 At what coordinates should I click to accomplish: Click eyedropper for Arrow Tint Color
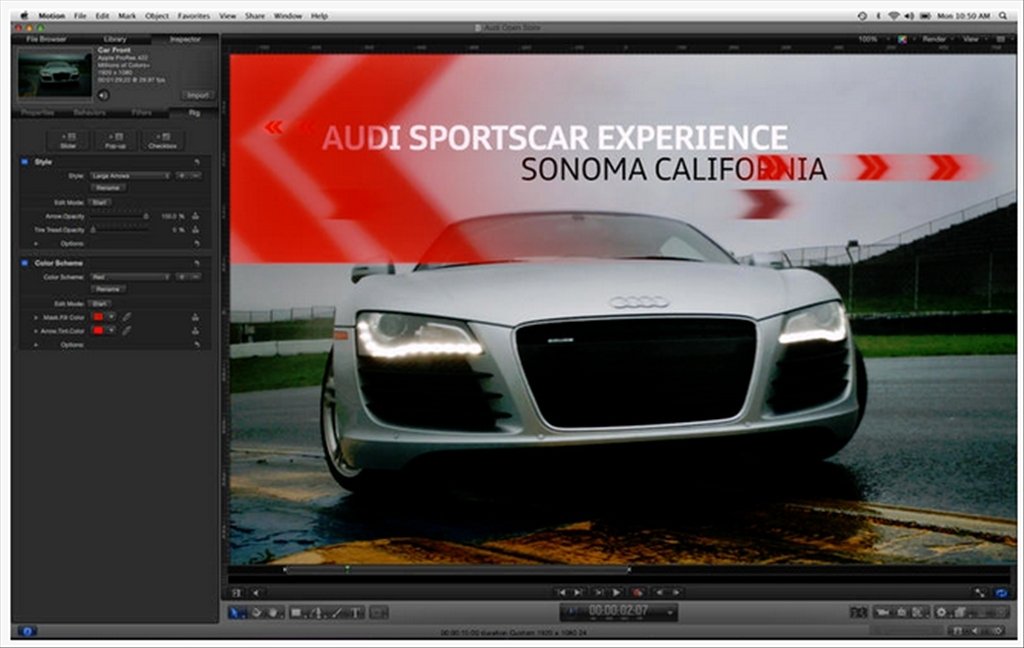(127, 331)
